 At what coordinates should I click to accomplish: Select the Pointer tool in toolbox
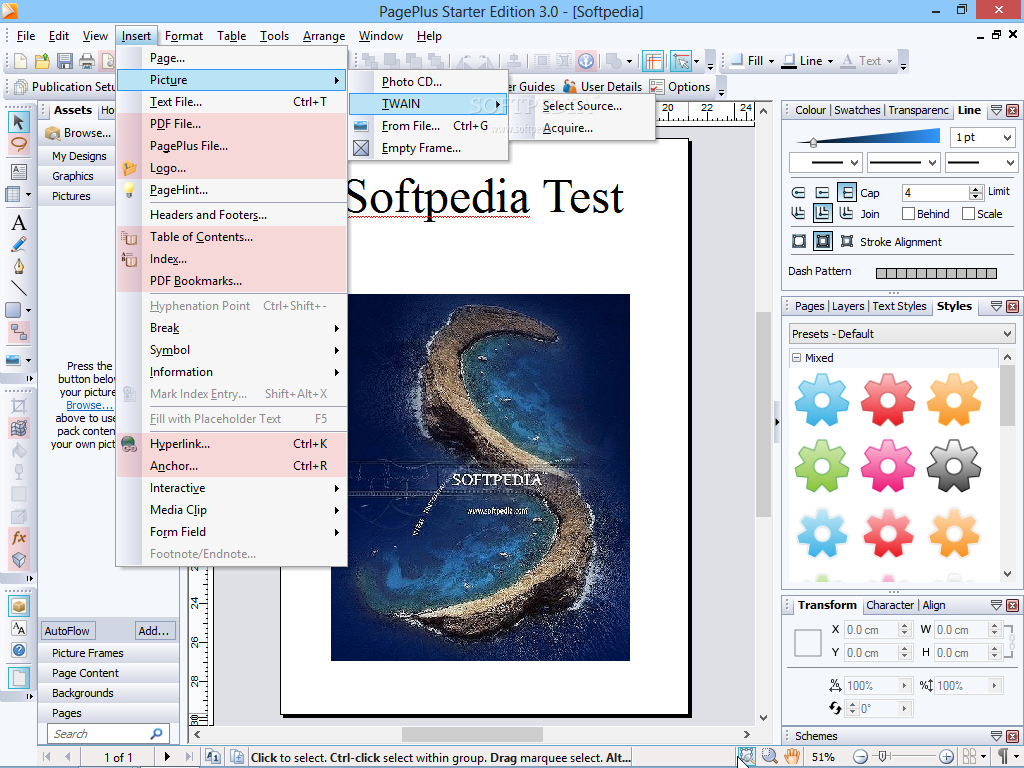coord(18,121)
